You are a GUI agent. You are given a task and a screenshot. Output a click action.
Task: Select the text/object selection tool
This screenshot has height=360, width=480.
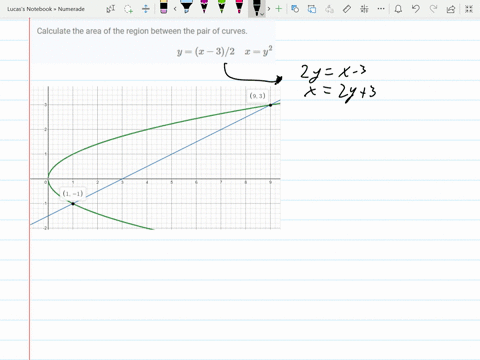111,9
